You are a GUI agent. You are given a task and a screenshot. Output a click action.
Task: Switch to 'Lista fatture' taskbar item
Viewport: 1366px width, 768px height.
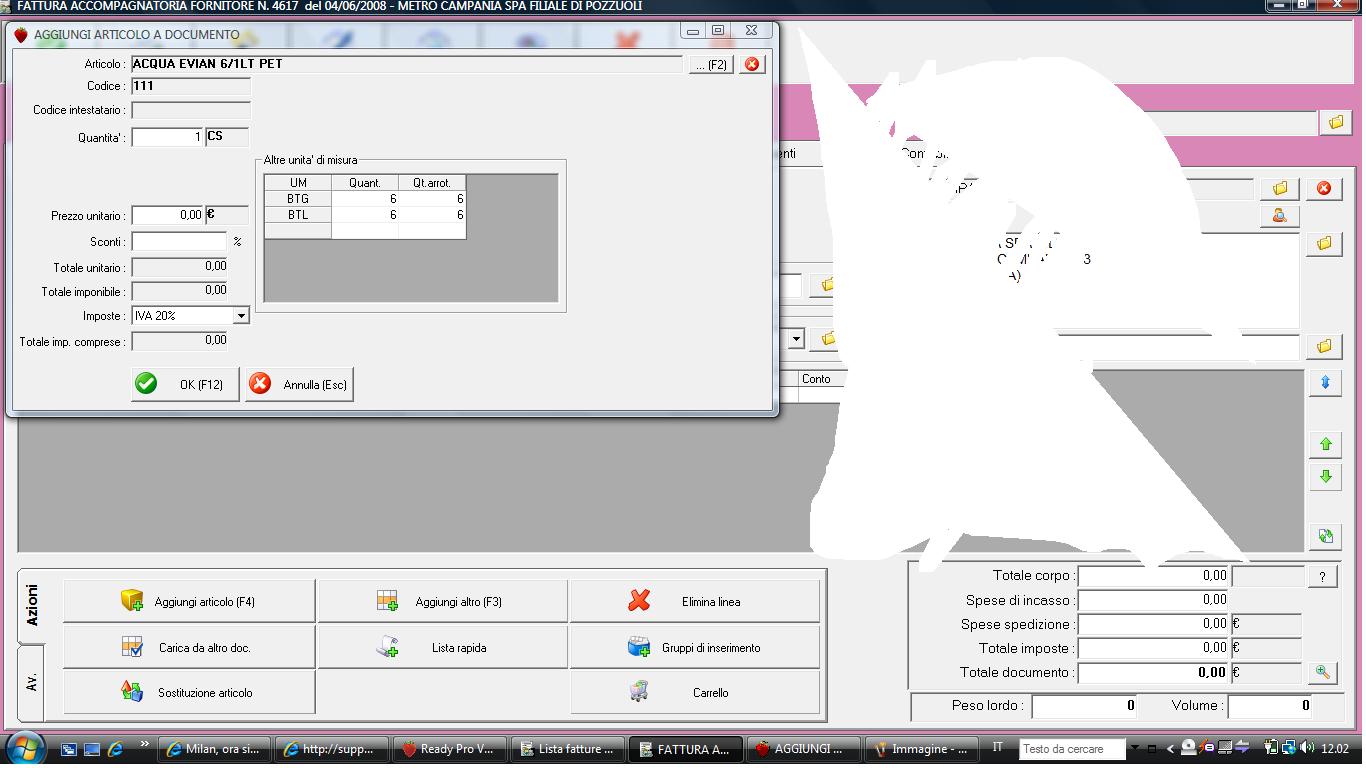(567, 749)
